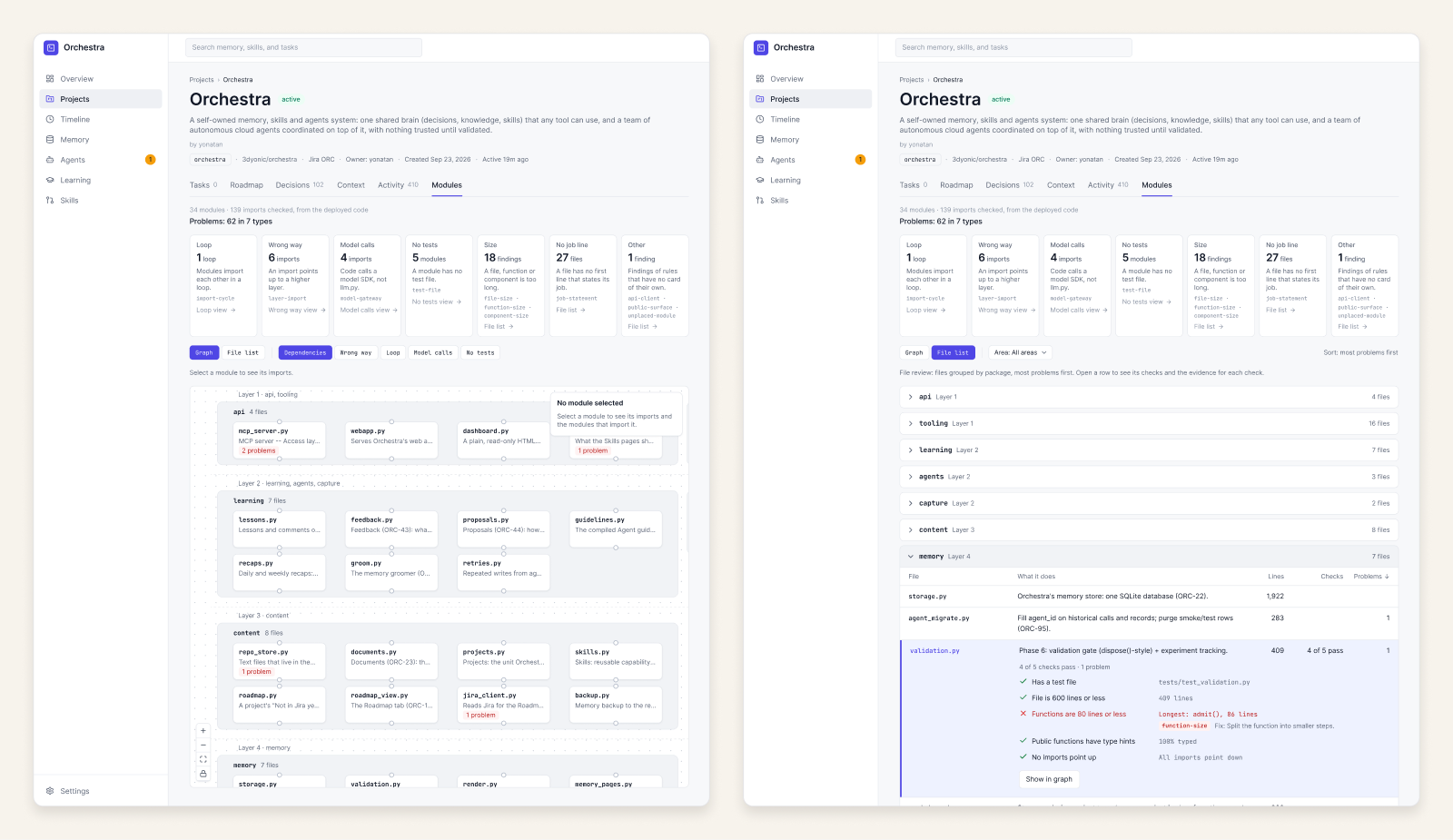The image size is (1453, 840).
Task: Click Orchestra logo icon in left window
Action: [x=51, y=47]
